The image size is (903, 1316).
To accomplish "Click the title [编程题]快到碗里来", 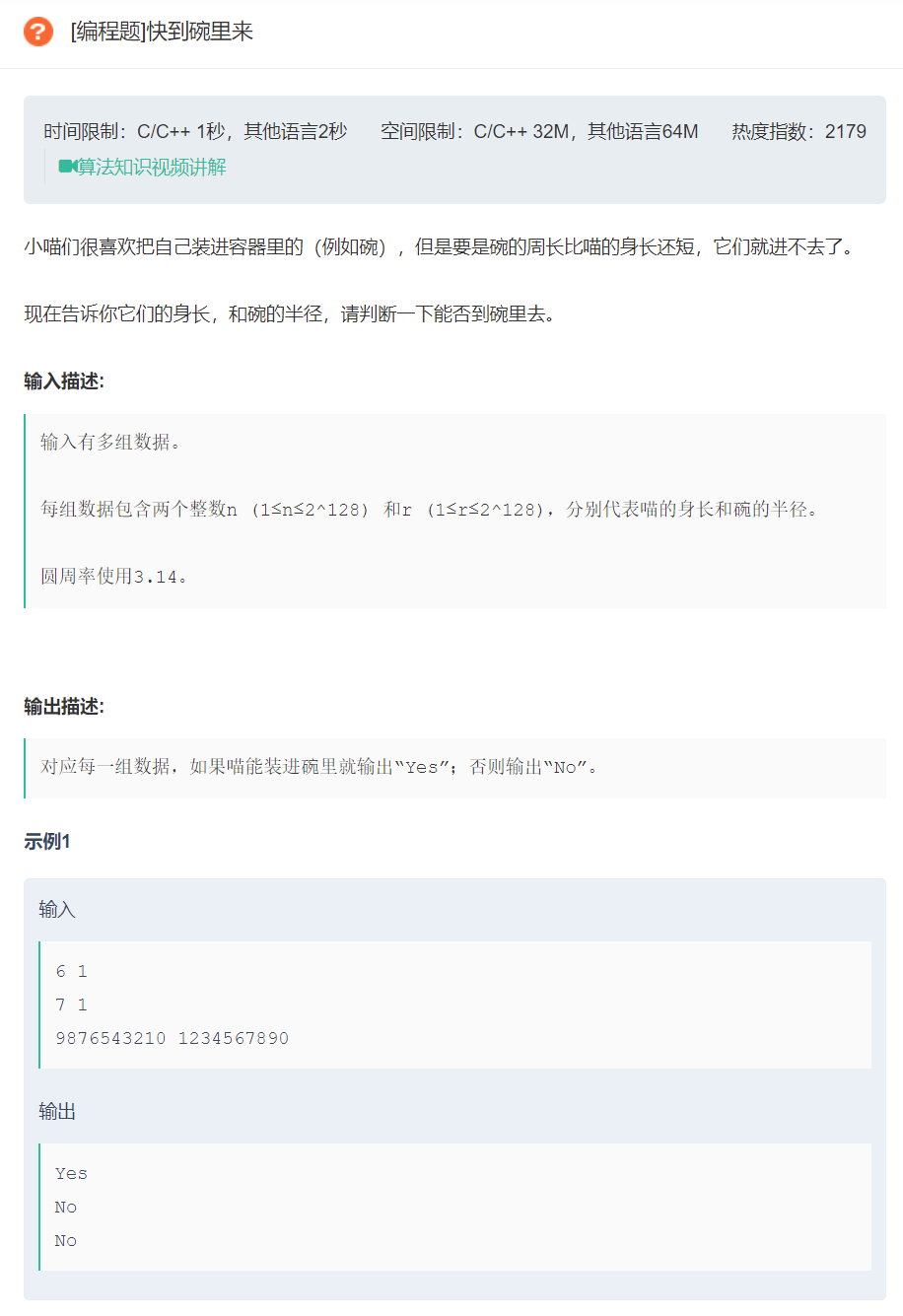I will tap(162, 32).
